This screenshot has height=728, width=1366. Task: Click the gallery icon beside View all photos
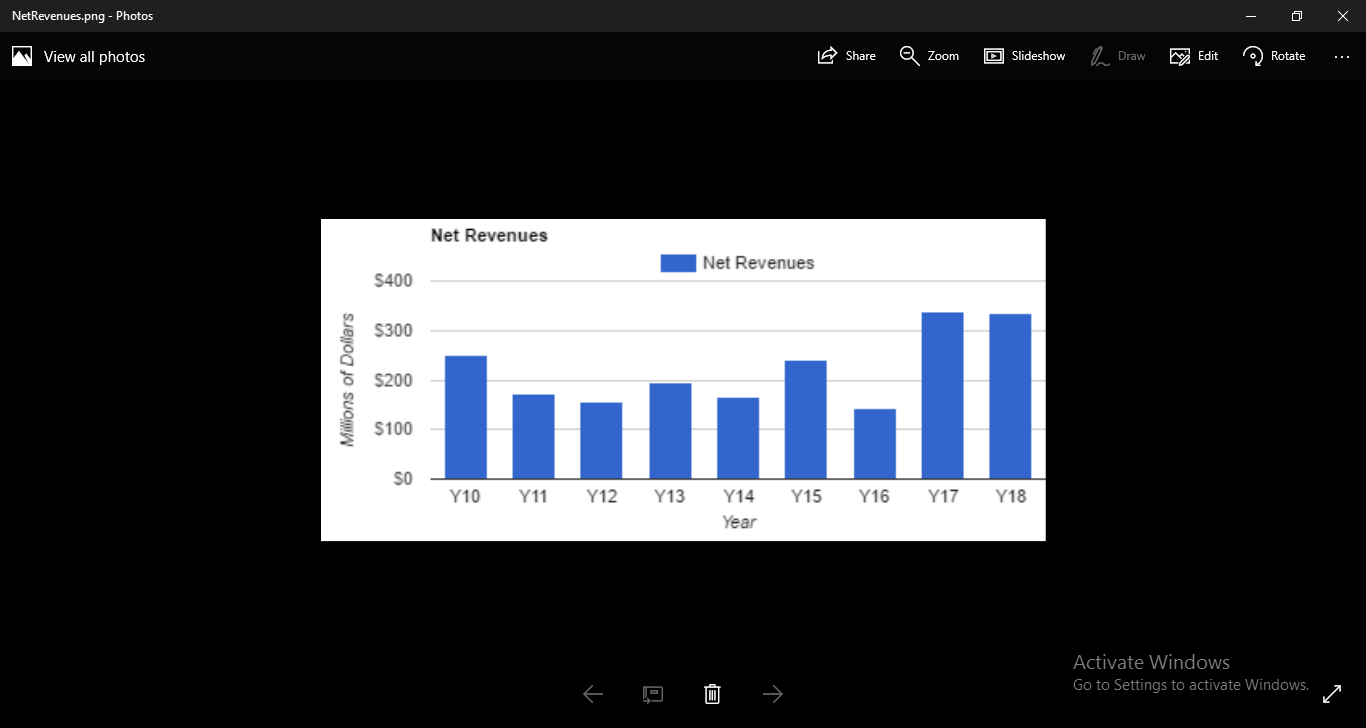pyautogui.click(x=21, y=55)
